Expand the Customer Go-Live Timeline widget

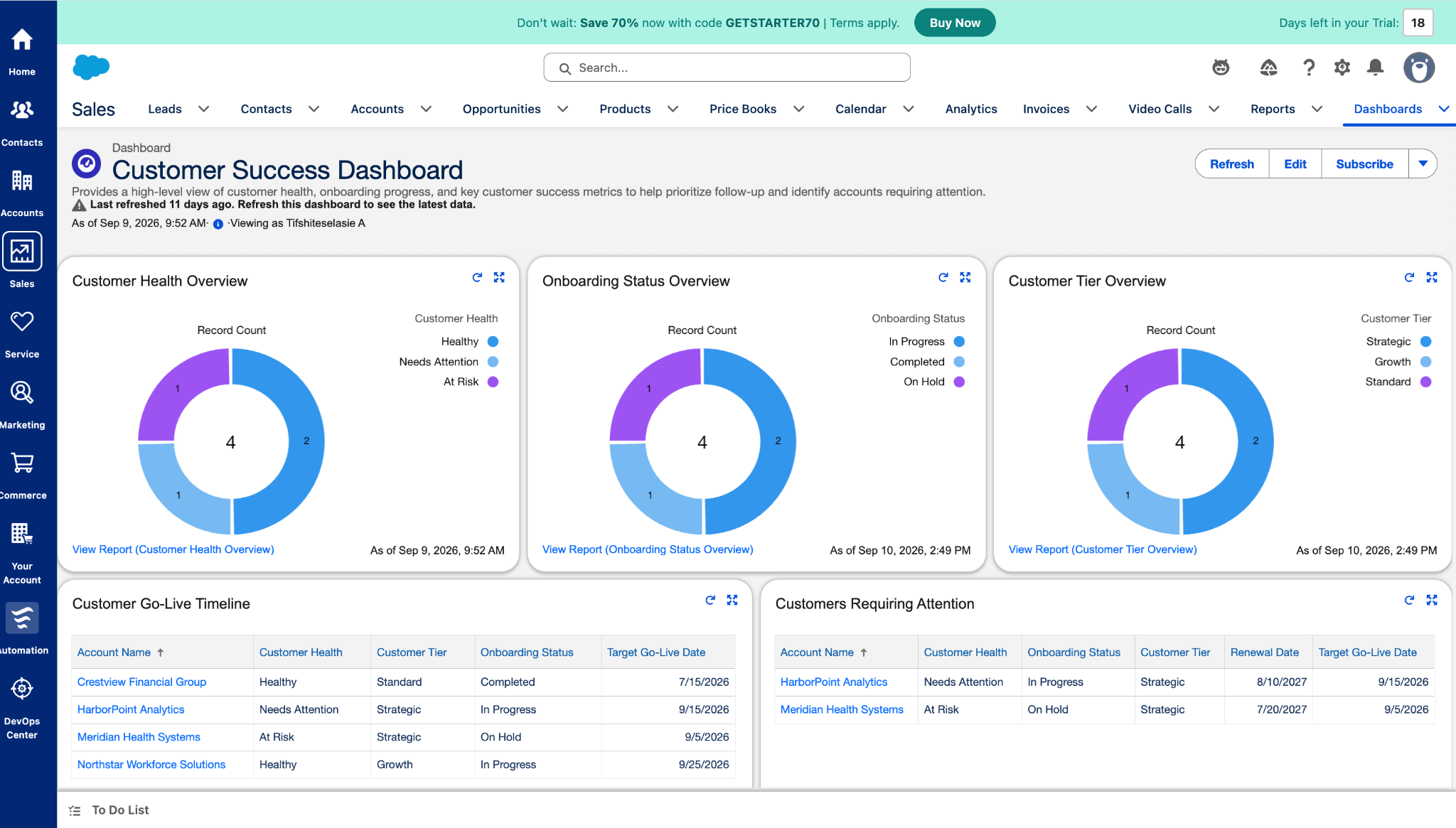tap(732, 600)
